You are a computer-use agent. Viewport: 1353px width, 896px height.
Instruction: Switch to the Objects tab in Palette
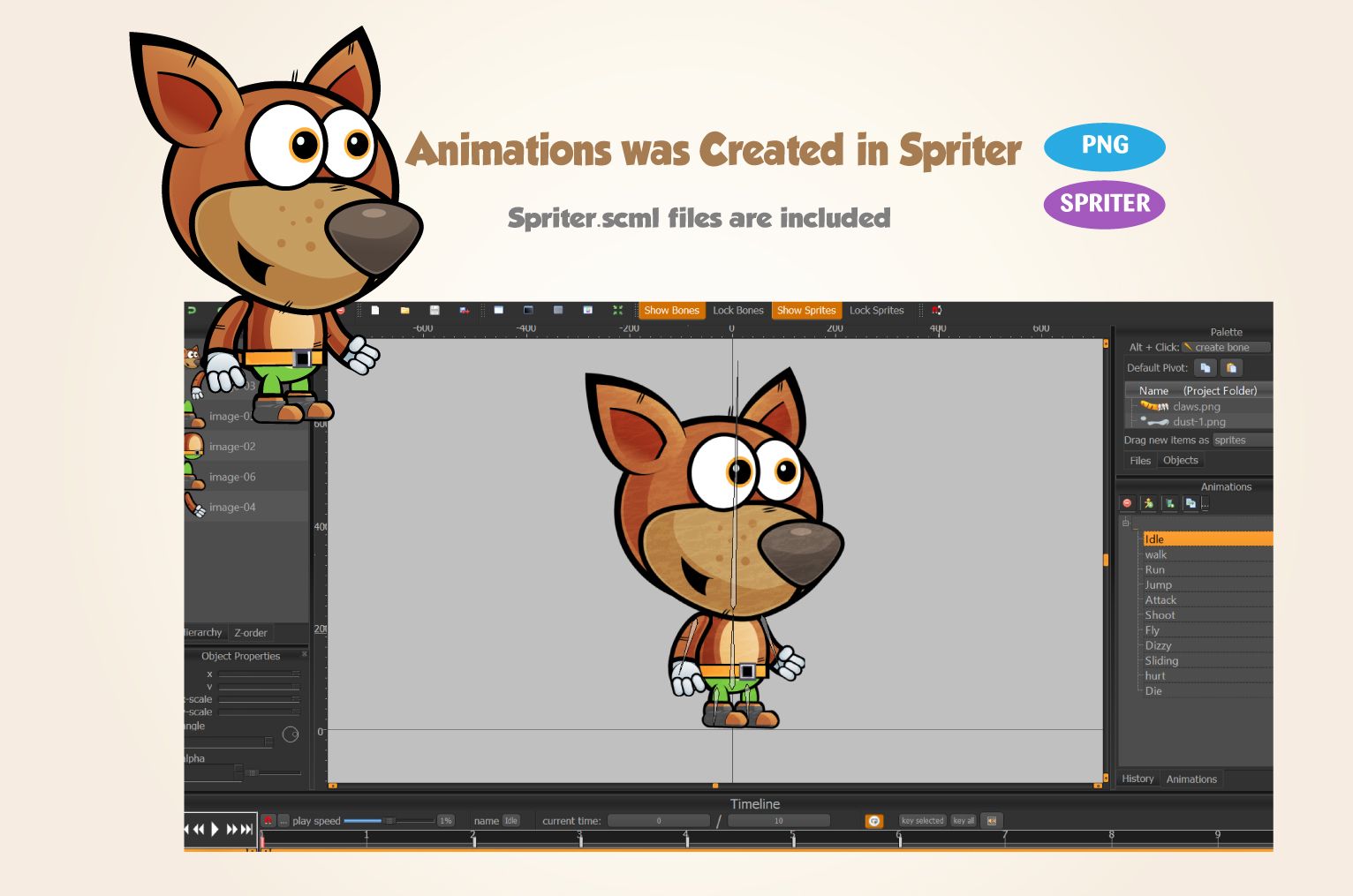1180,460
